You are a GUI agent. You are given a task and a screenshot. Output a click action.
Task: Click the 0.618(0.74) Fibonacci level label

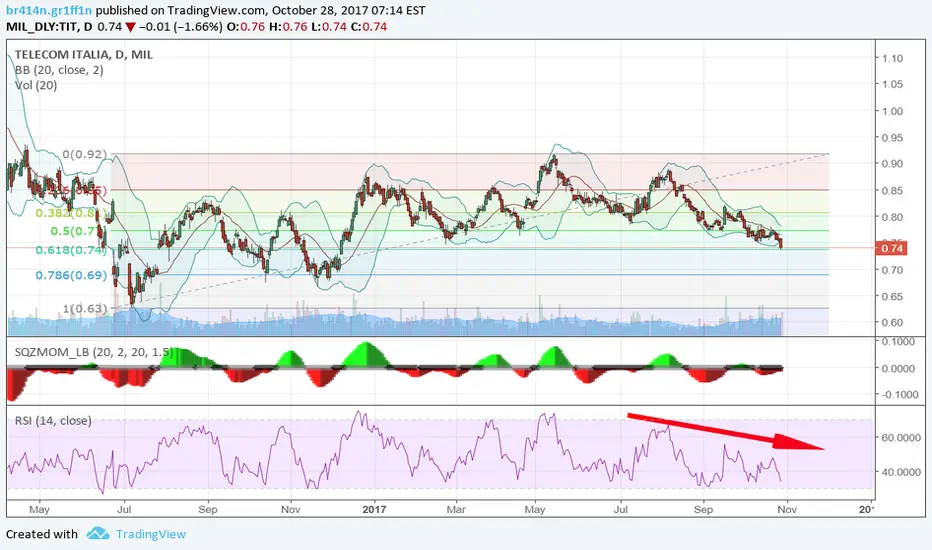click(71, 250)
